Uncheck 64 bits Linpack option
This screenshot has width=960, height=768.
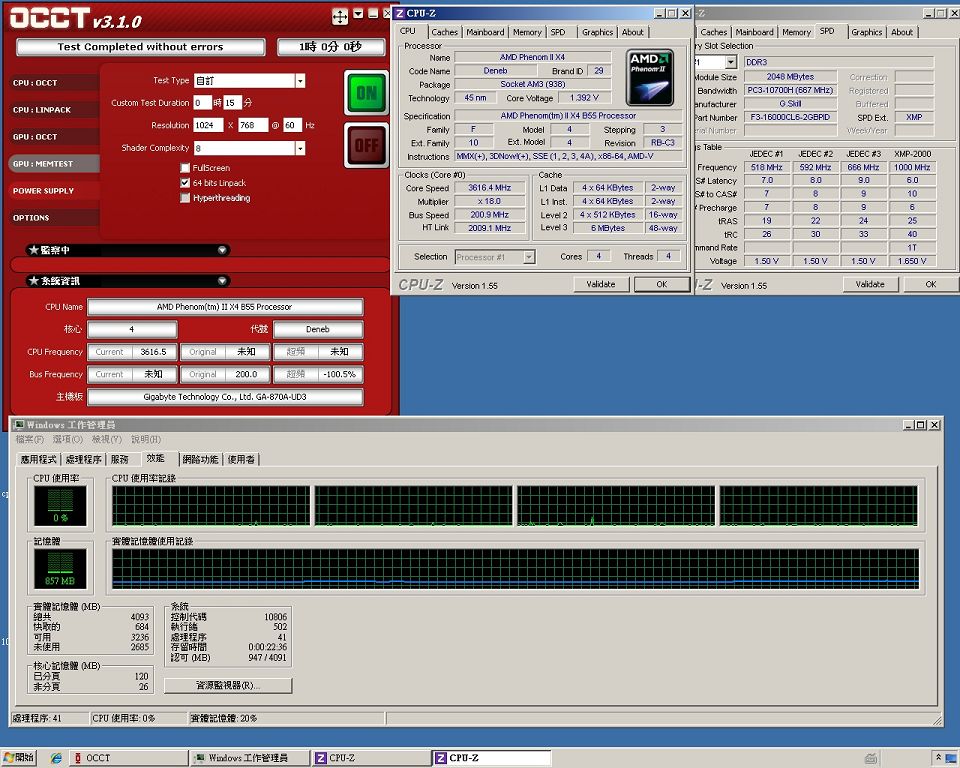pos(185,183)
